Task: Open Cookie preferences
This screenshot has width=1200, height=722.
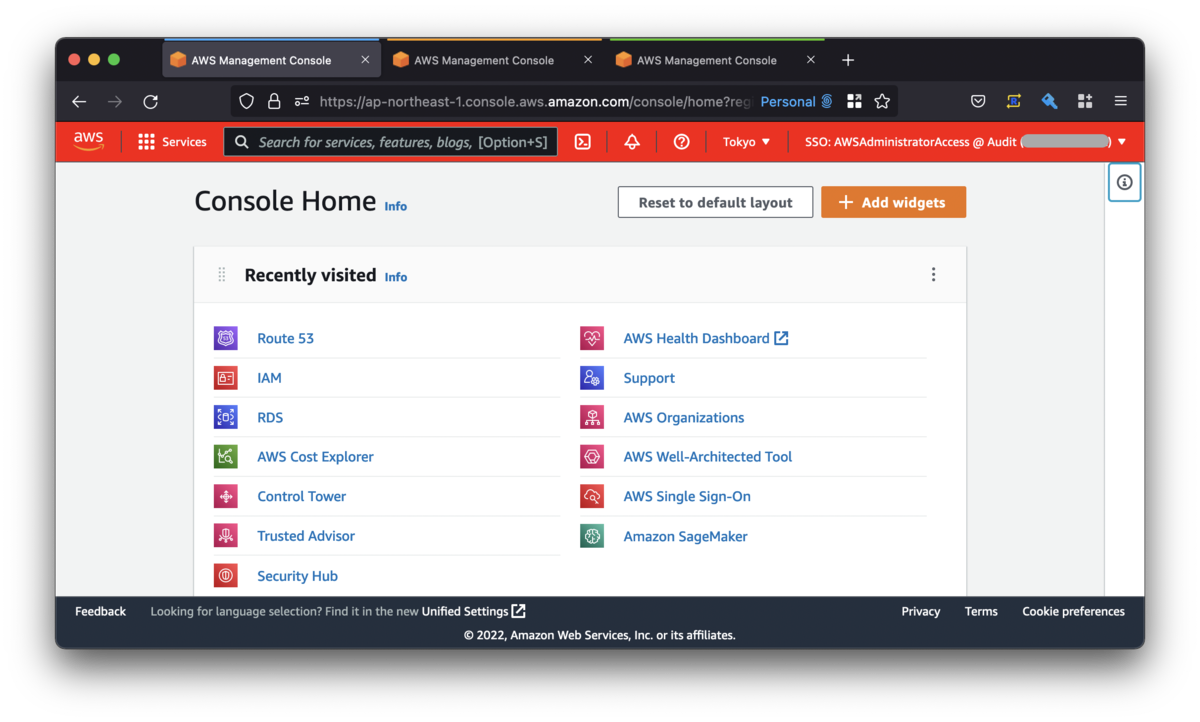Action: point(1073,611)
